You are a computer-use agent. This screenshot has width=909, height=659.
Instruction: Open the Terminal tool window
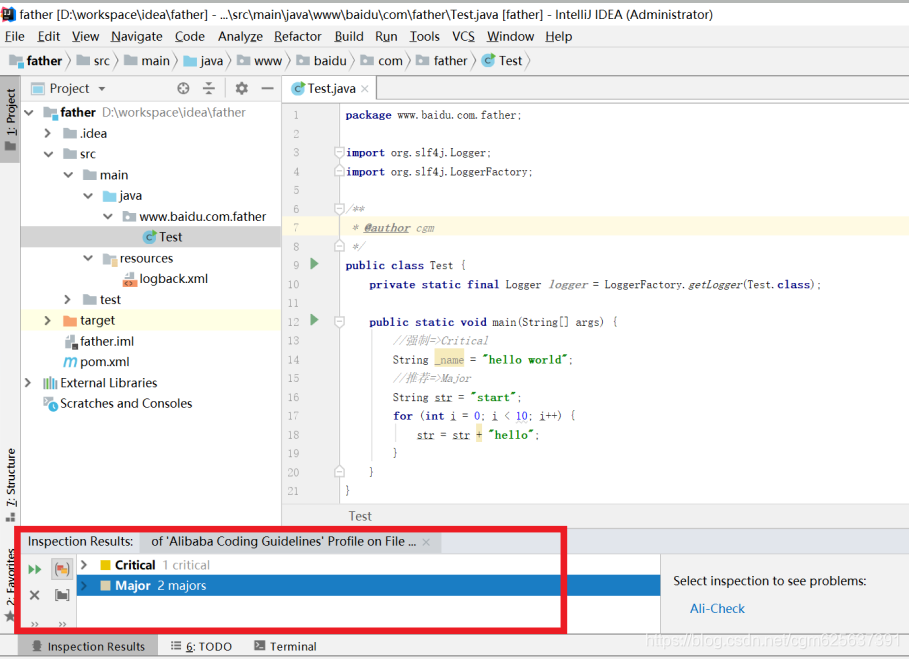[x=285, y=646]
